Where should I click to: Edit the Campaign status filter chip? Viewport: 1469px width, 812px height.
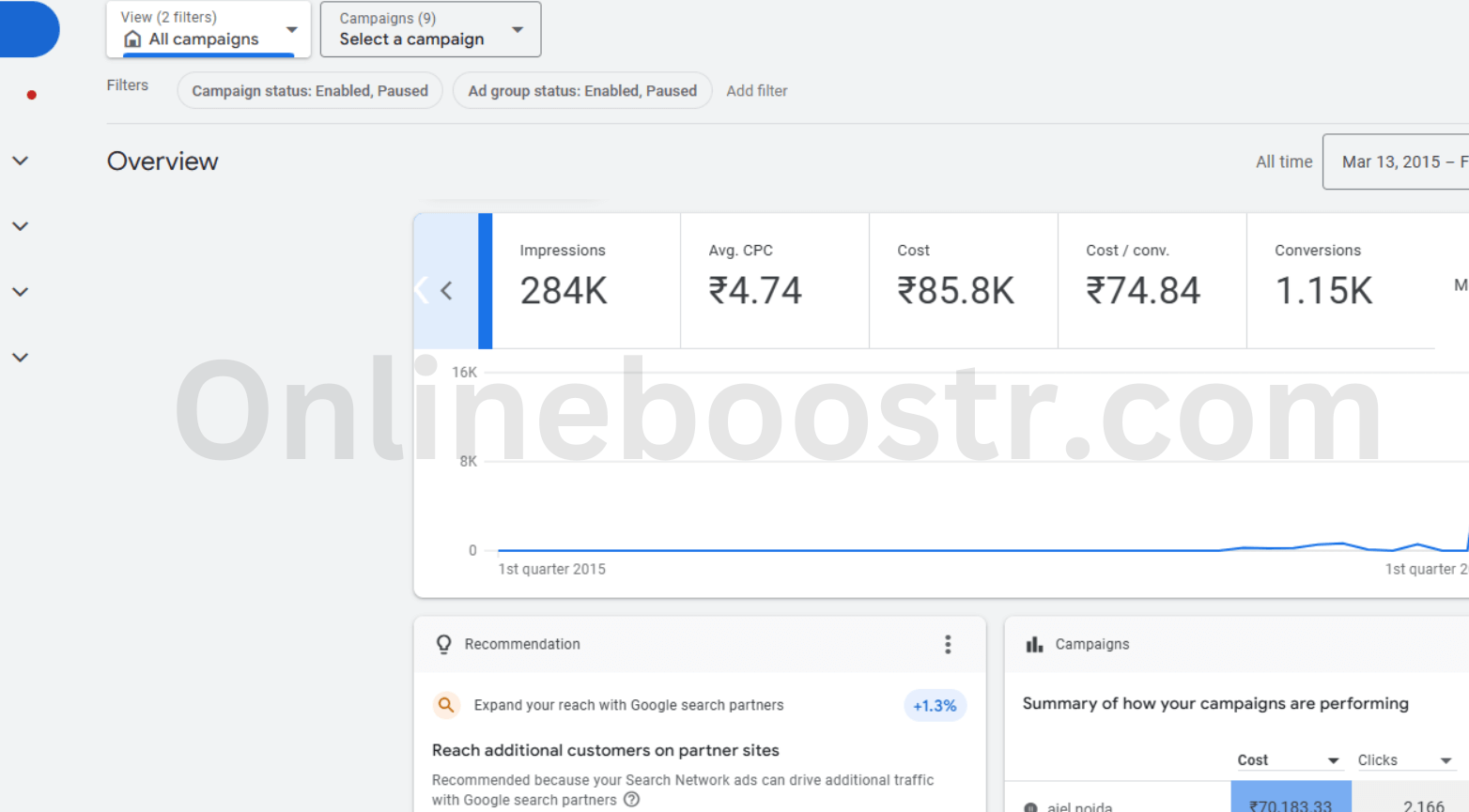[x=310, y=91]
